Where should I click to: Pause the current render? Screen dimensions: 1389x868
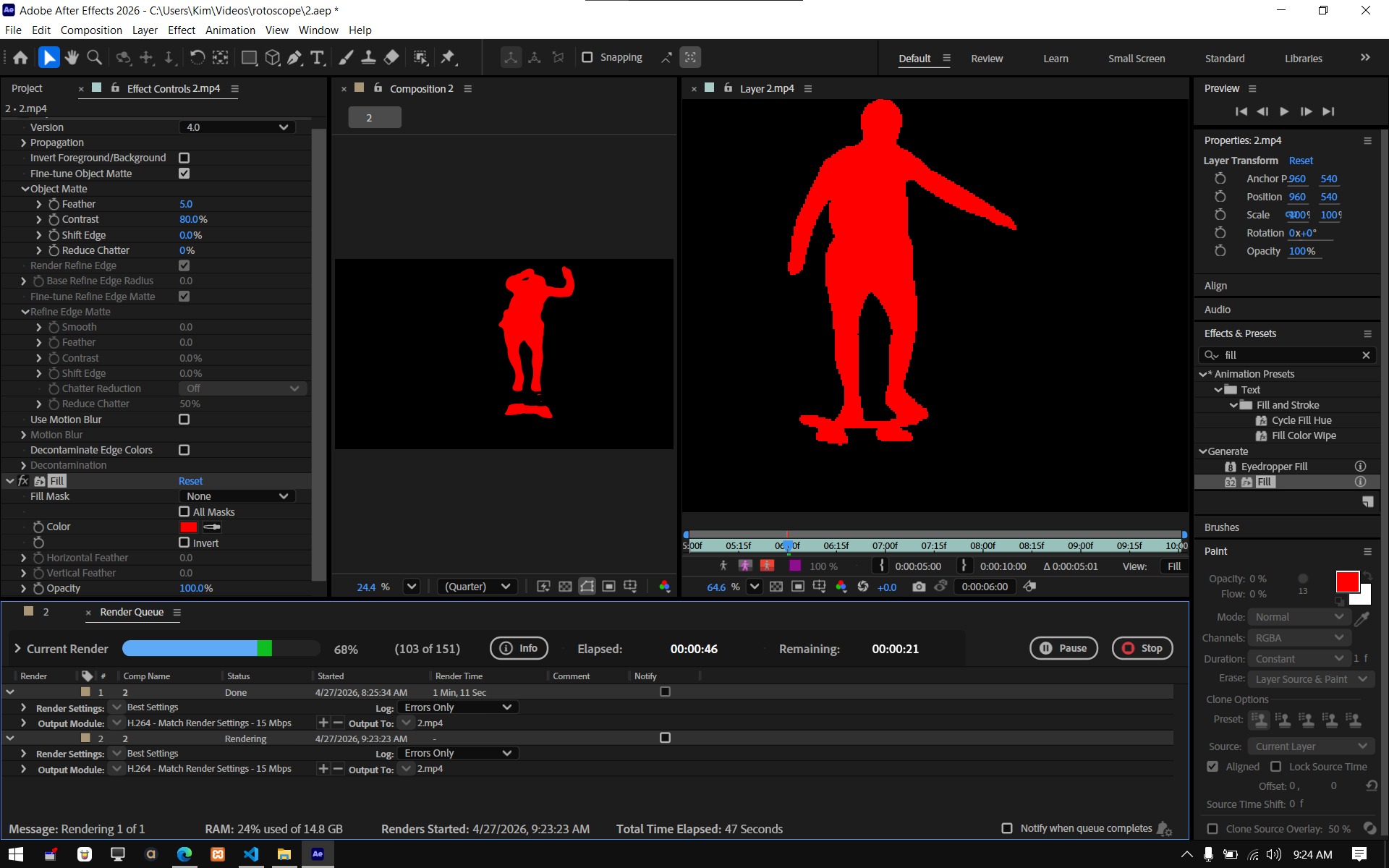click(1063, 648)
